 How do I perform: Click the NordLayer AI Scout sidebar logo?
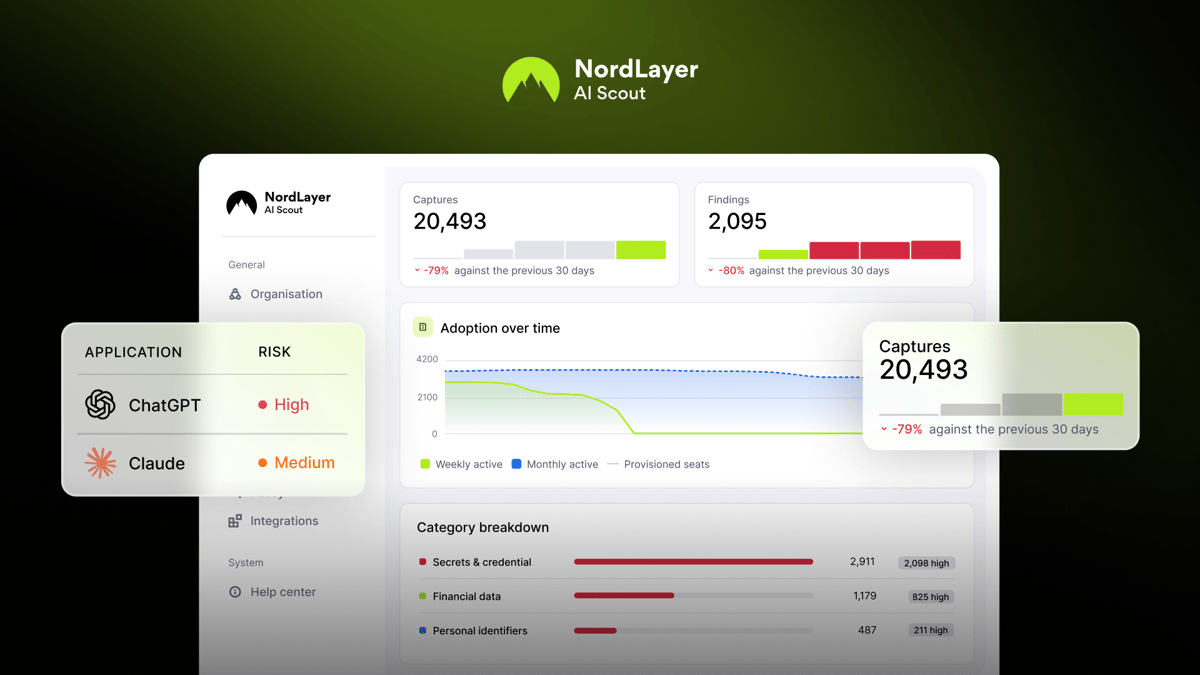click(x=279, y=203)
